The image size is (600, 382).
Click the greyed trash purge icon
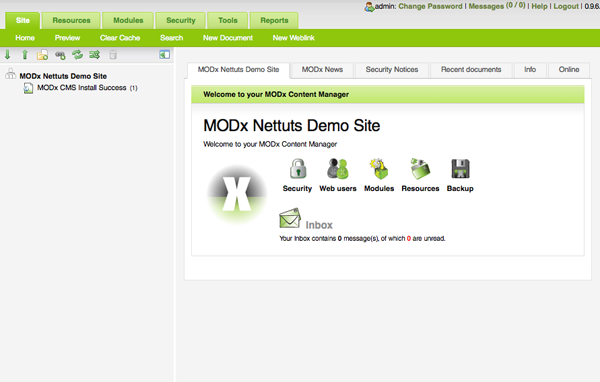pos(113,55)
